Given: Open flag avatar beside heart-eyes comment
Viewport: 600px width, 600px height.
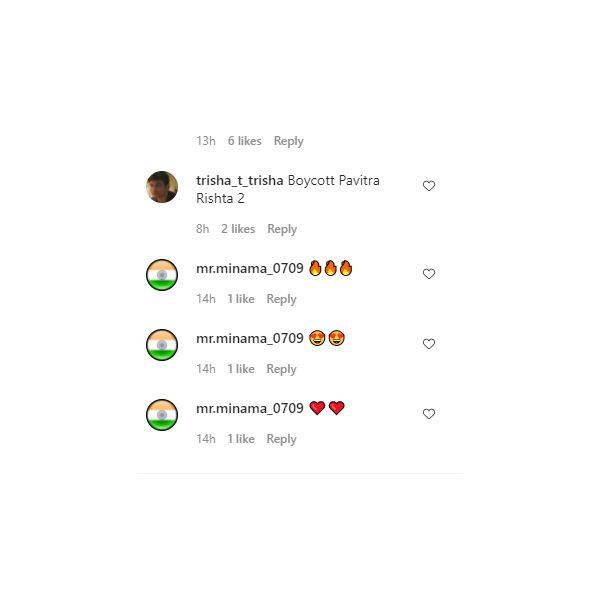Looking at the screenshot, I should tap(162, 345).
